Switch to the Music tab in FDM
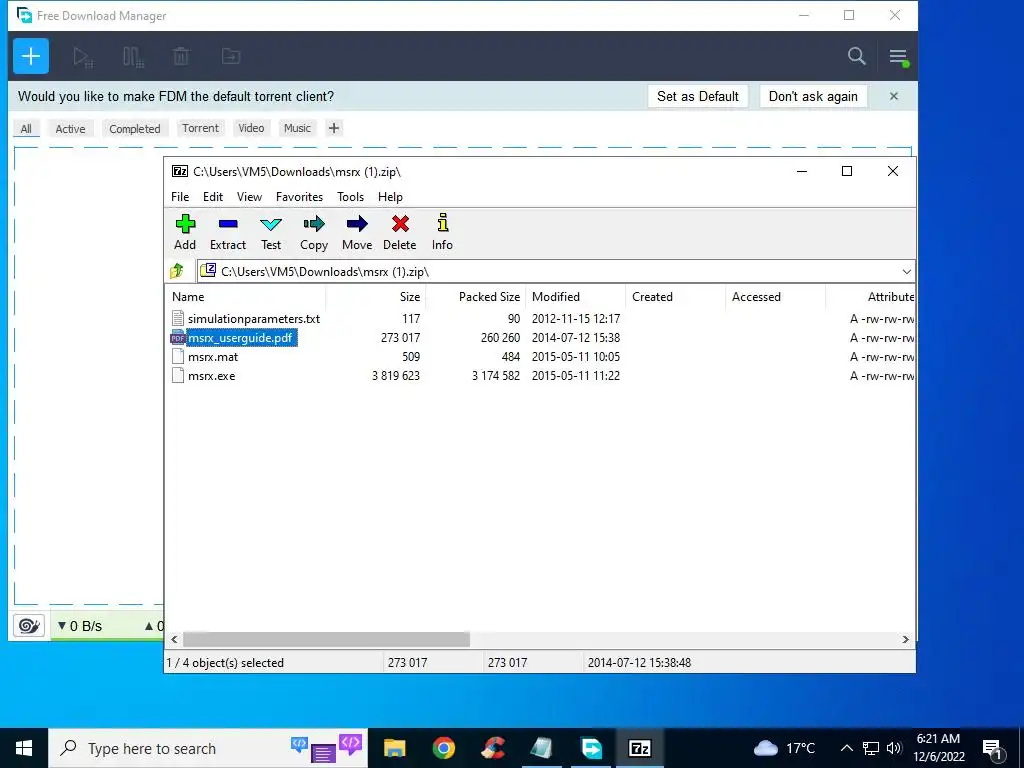The image size is (1024, 768). 297,128
